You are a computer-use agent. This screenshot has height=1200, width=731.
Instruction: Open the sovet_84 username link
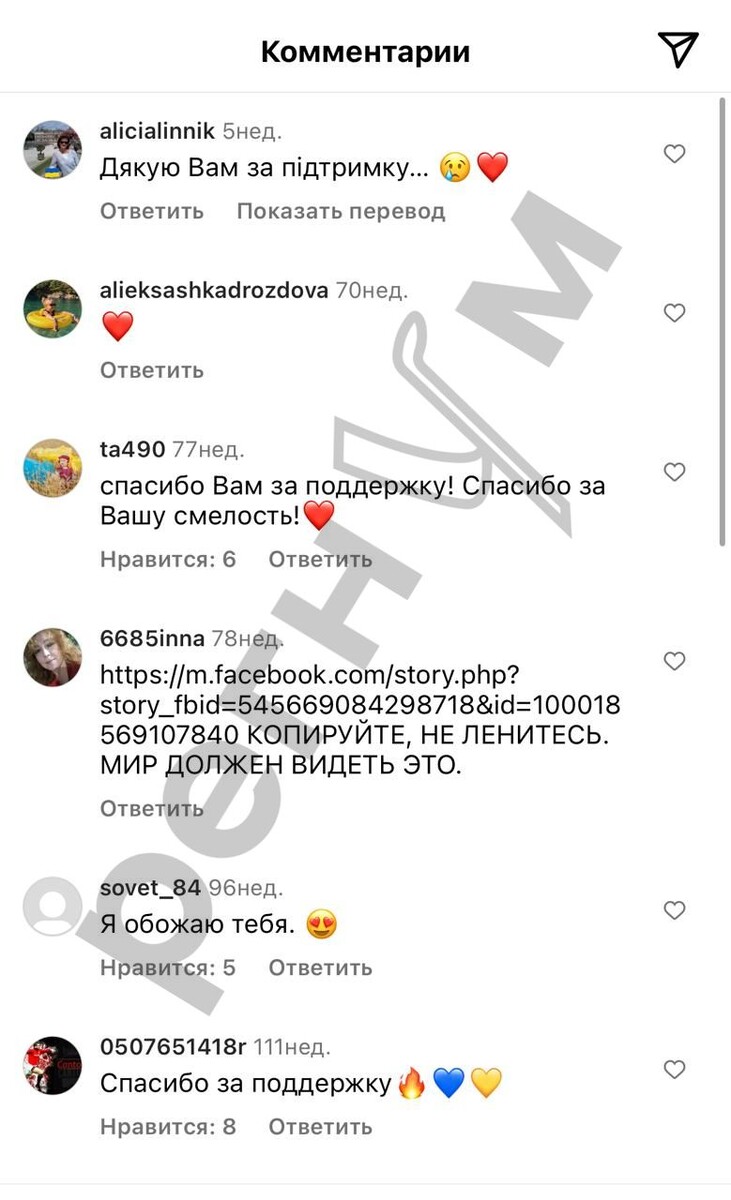pyautogui.click(x=151, y=887)
